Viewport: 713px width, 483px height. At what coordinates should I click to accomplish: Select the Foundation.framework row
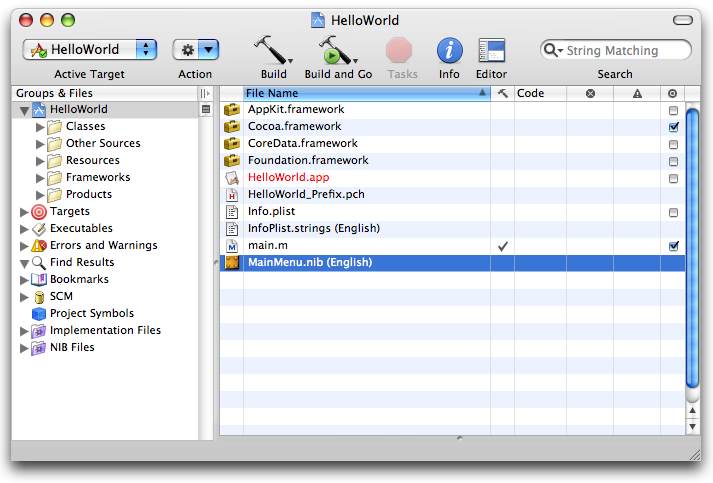(452, 161)
